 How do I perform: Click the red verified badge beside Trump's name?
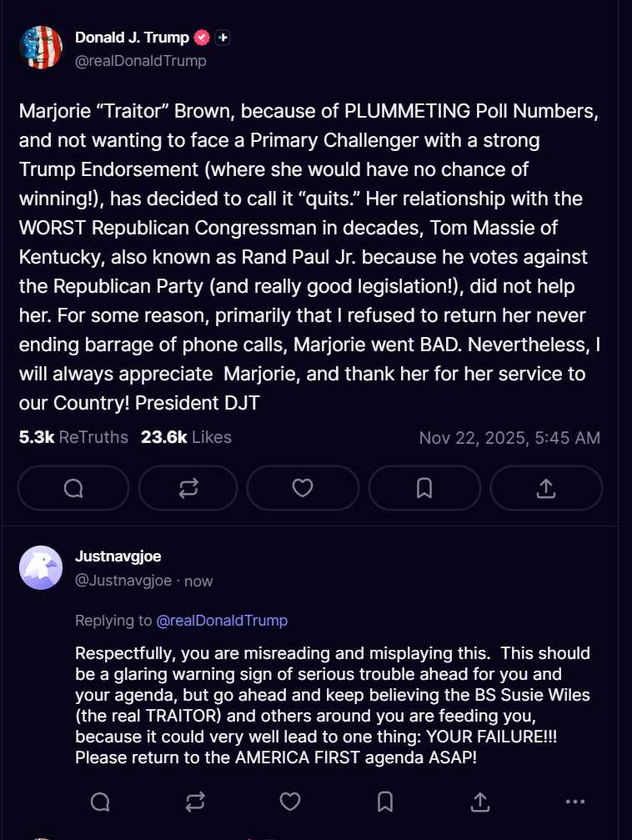point(201,37)
